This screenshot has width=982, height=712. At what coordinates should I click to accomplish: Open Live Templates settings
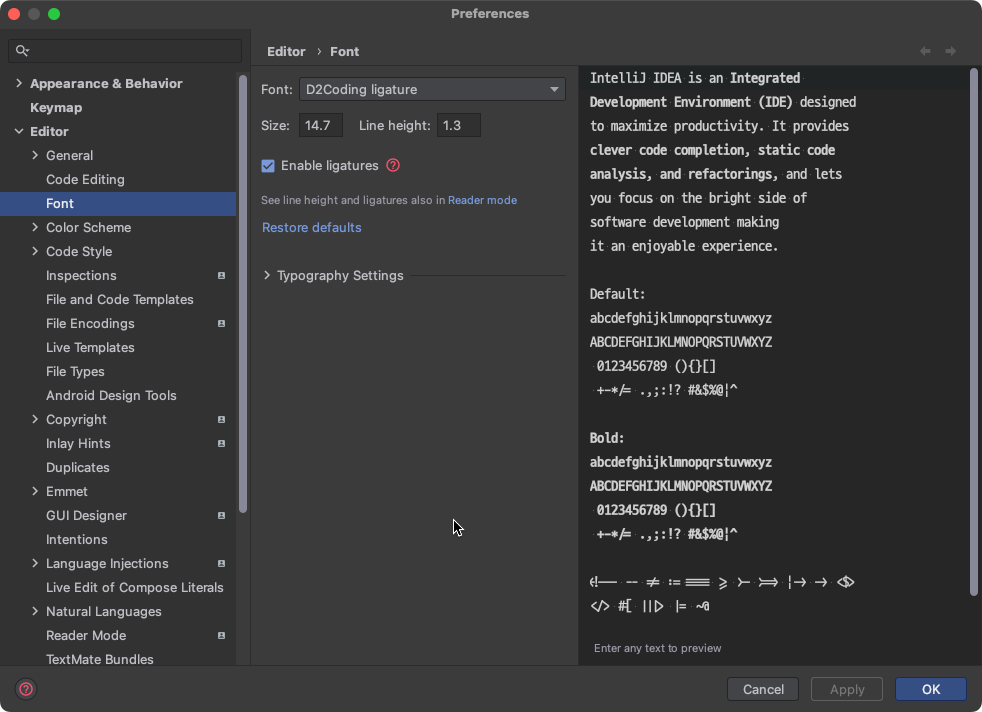pos(90,348)
